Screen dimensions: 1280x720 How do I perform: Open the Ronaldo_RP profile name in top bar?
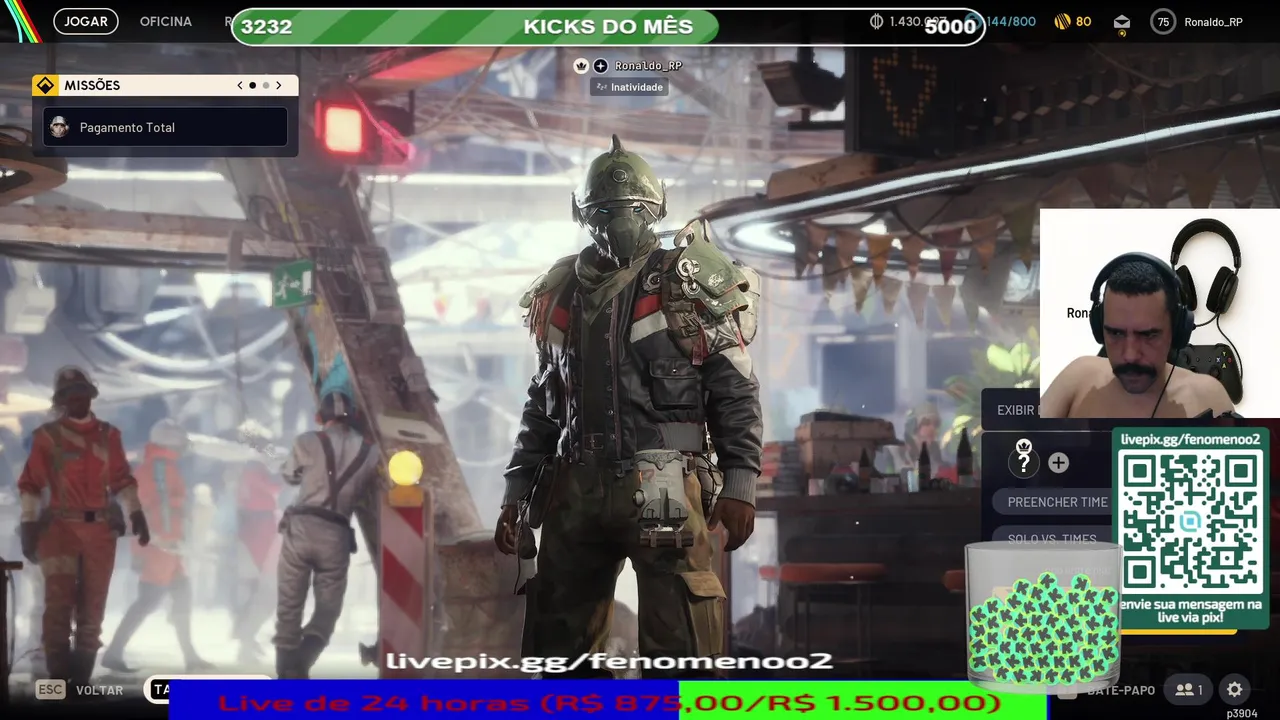(1213, 22)
